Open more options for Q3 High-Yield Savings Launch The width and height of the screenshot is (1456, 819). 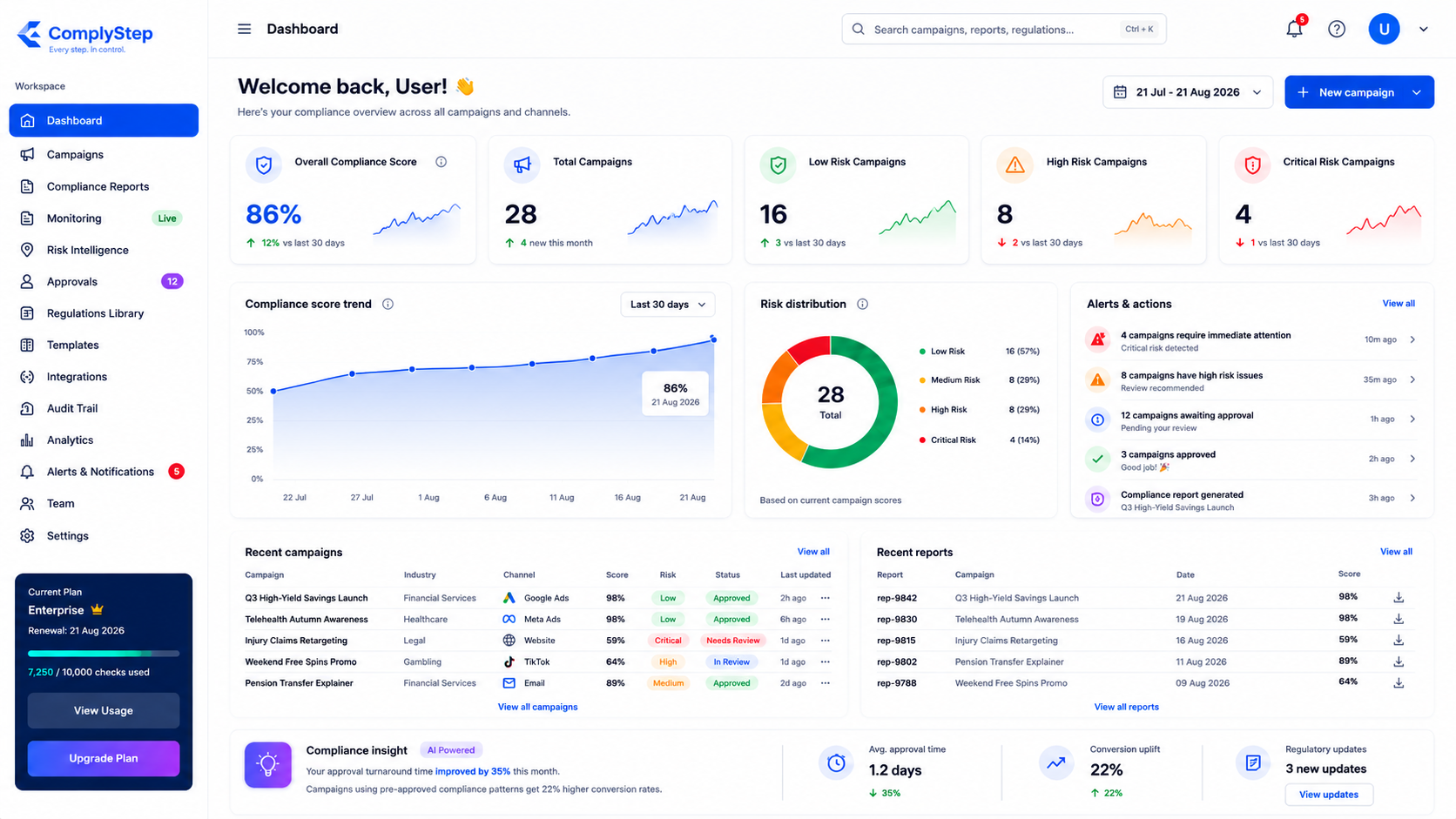826,598
